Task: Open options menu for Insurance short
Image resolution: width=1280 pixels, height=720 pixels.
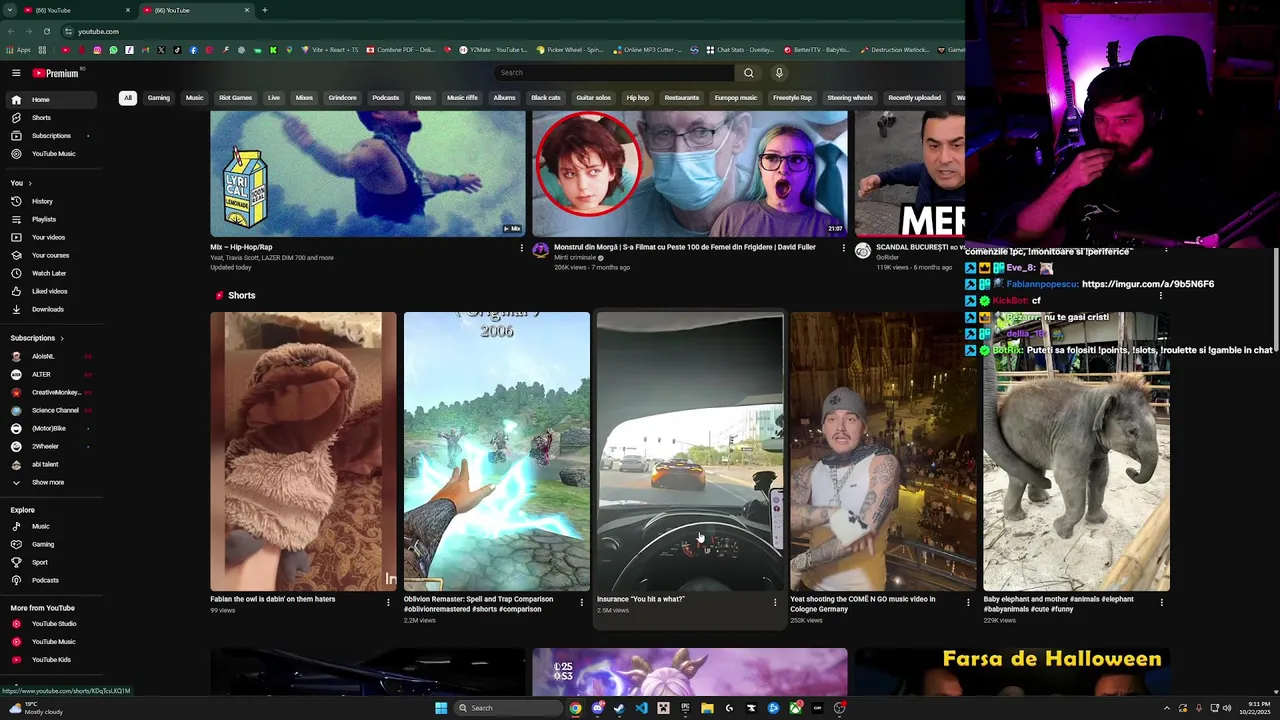Action: coord(775,602)
